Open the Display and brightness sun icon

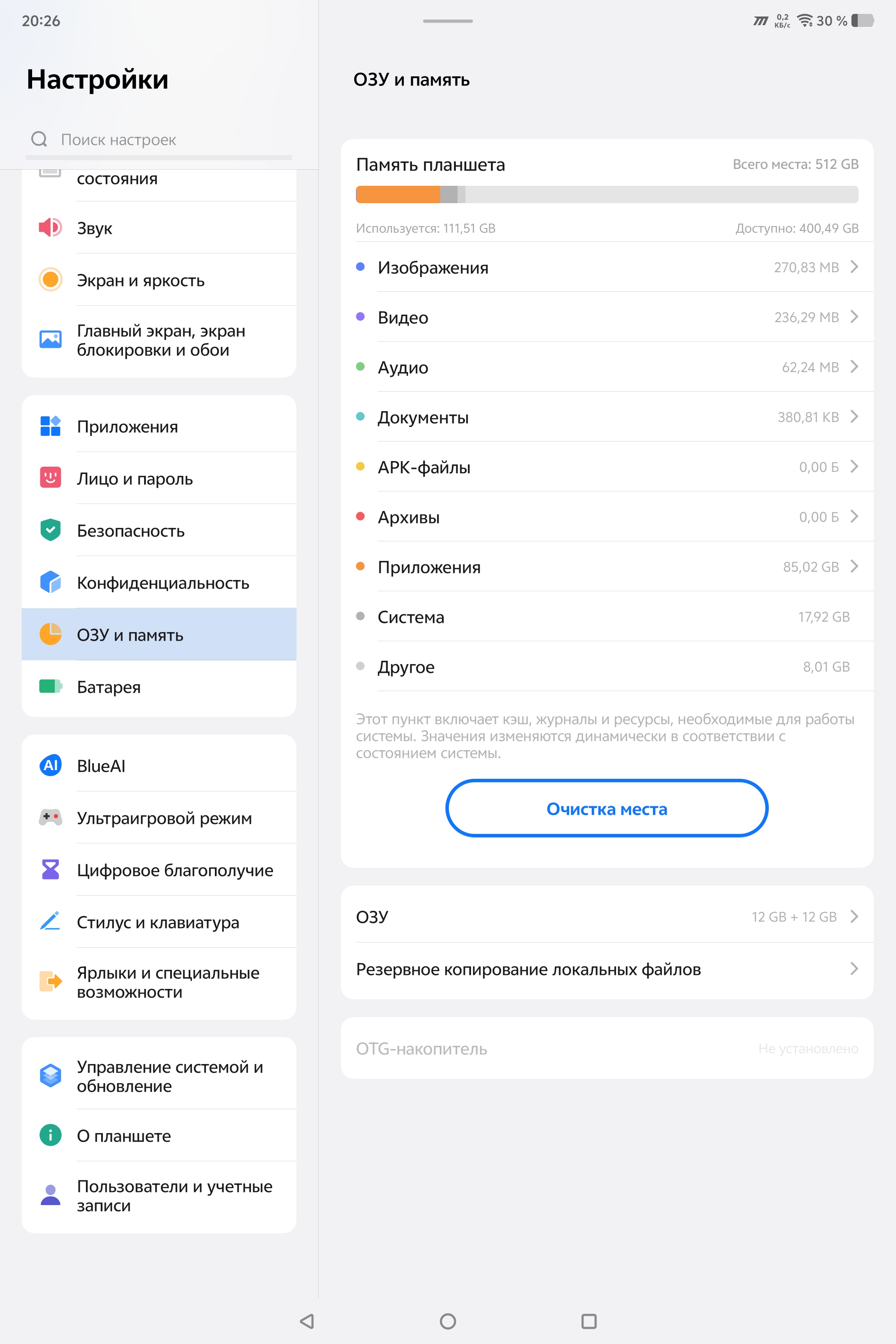click(50, 280)
